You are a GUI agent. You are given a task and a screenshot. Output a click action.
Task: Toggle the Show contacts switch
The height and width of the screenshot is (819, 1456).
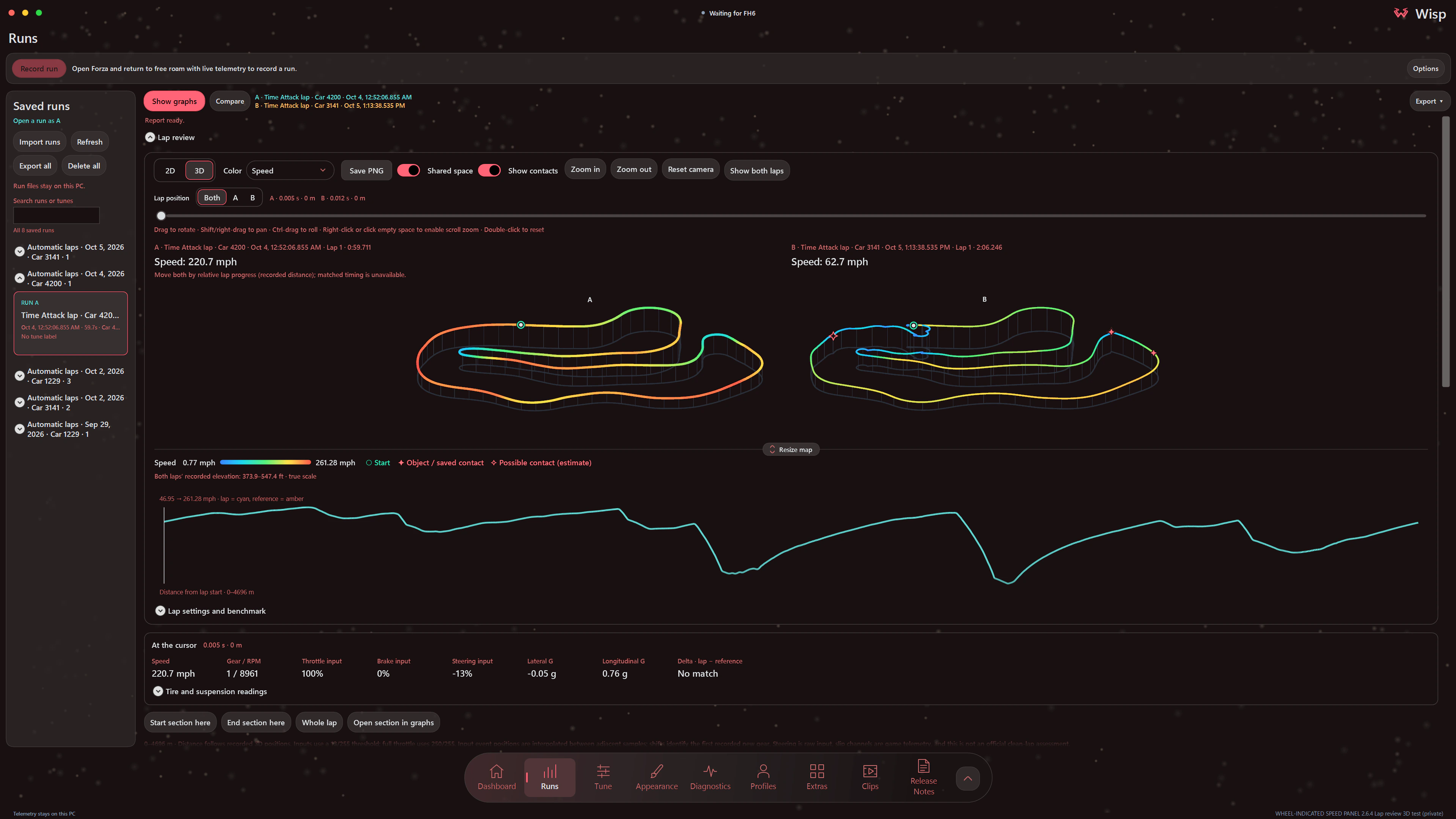point(489,170)
